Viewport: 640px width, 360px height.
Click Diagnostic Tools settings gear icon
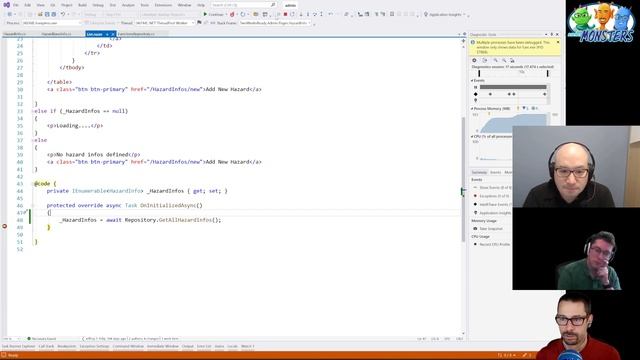point(474,60)
